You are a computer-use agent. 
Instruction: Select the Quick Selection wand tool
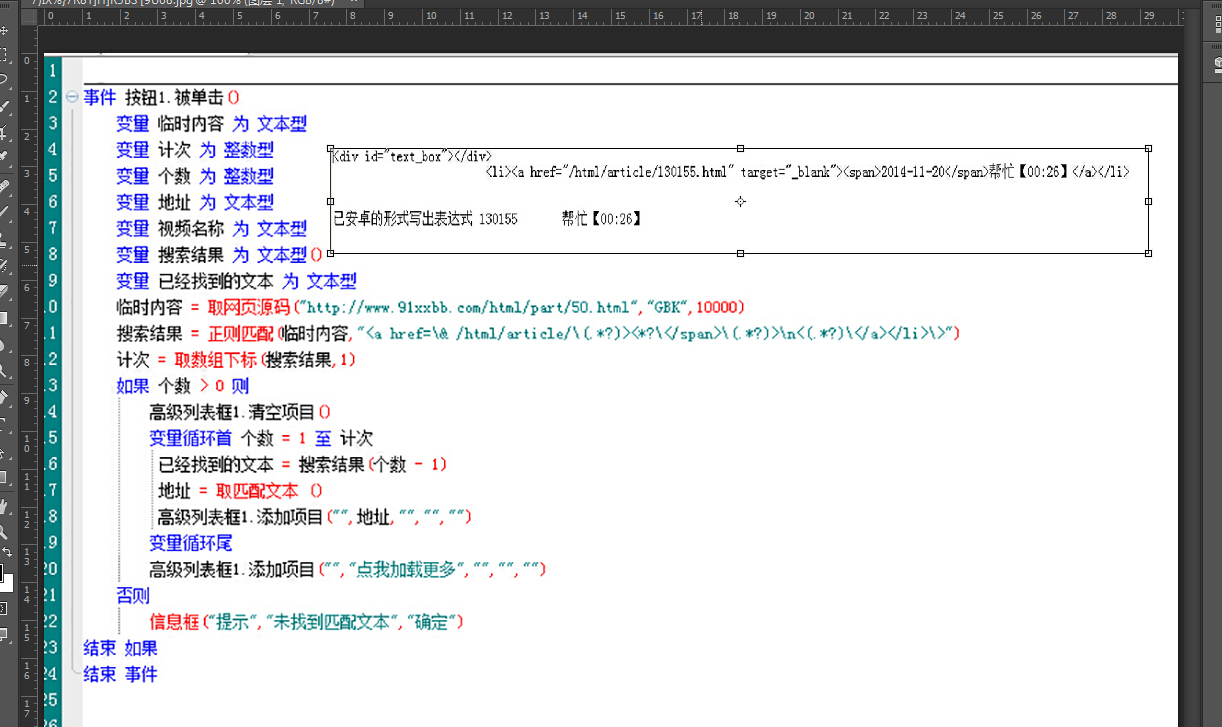[4, 105]
